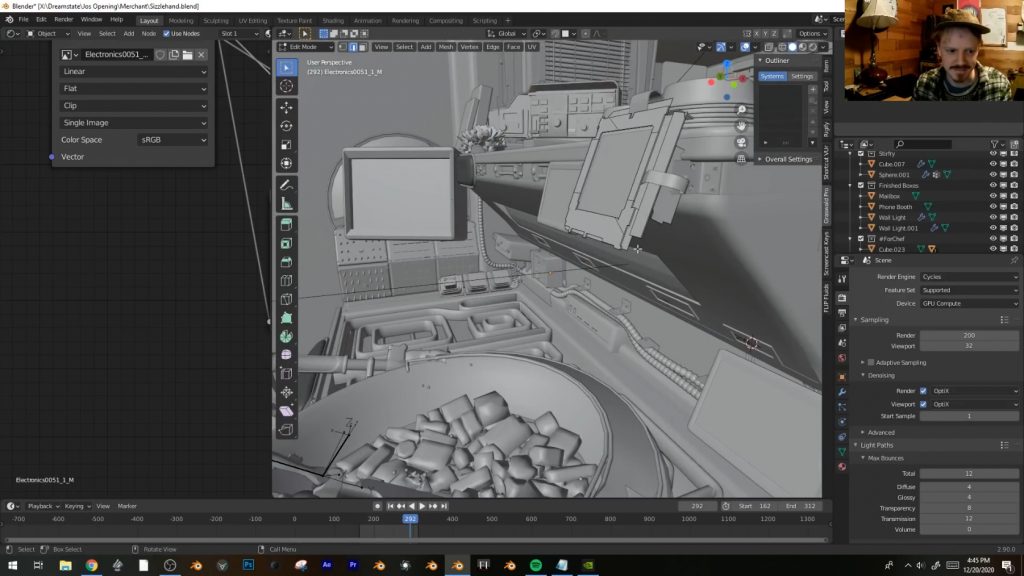
Task: Open the Color Space sRGB dropdown
Action: (172, 140)
